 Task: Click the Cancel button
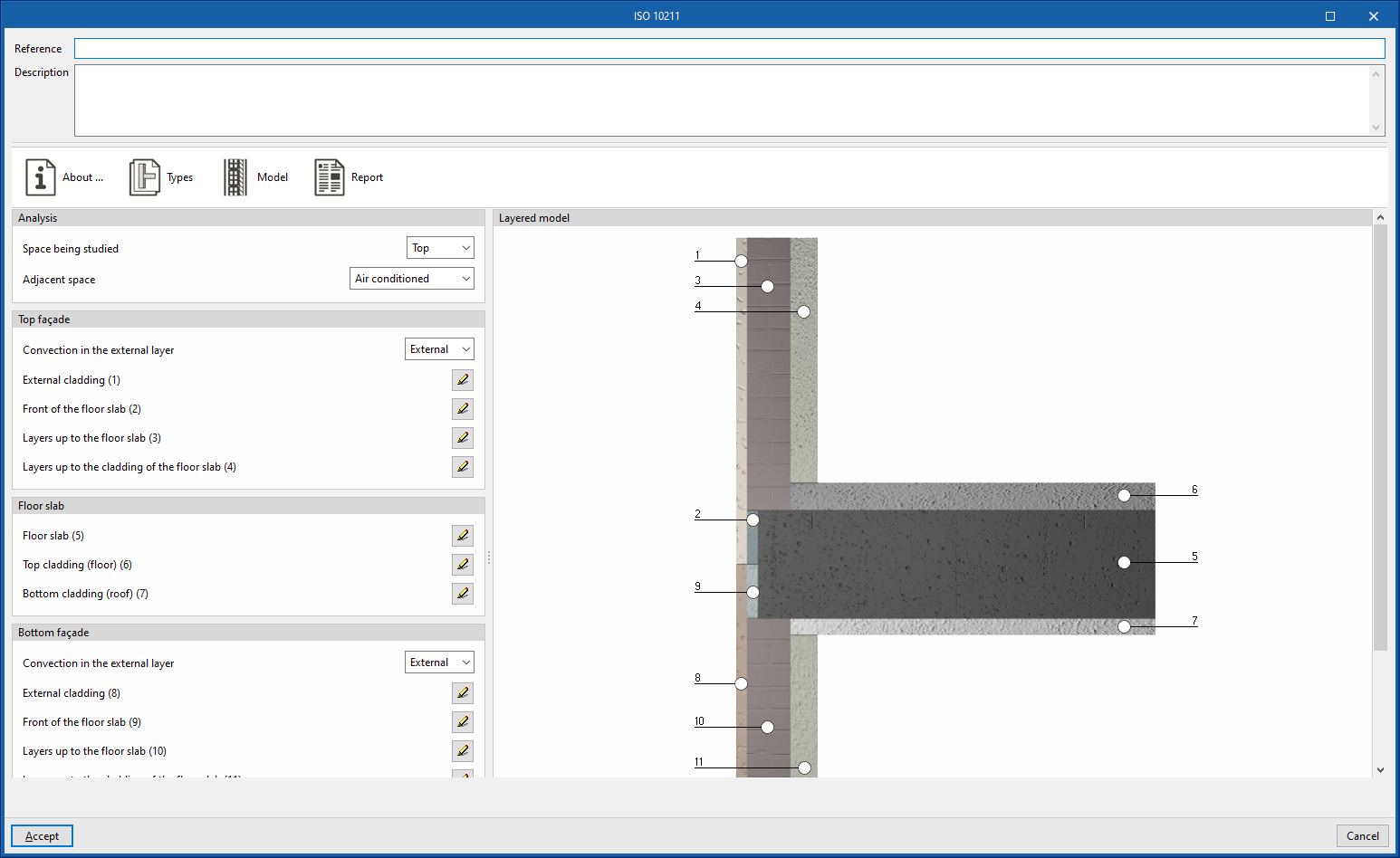[x=1362, y=836]
